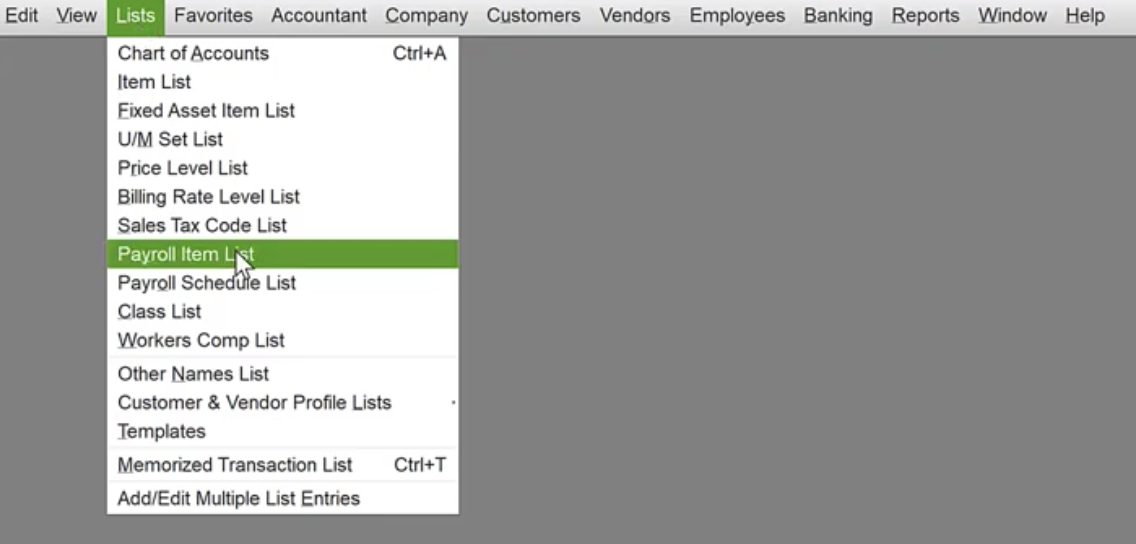Select Class List from the menu
1136x544 pixels.
159,311
